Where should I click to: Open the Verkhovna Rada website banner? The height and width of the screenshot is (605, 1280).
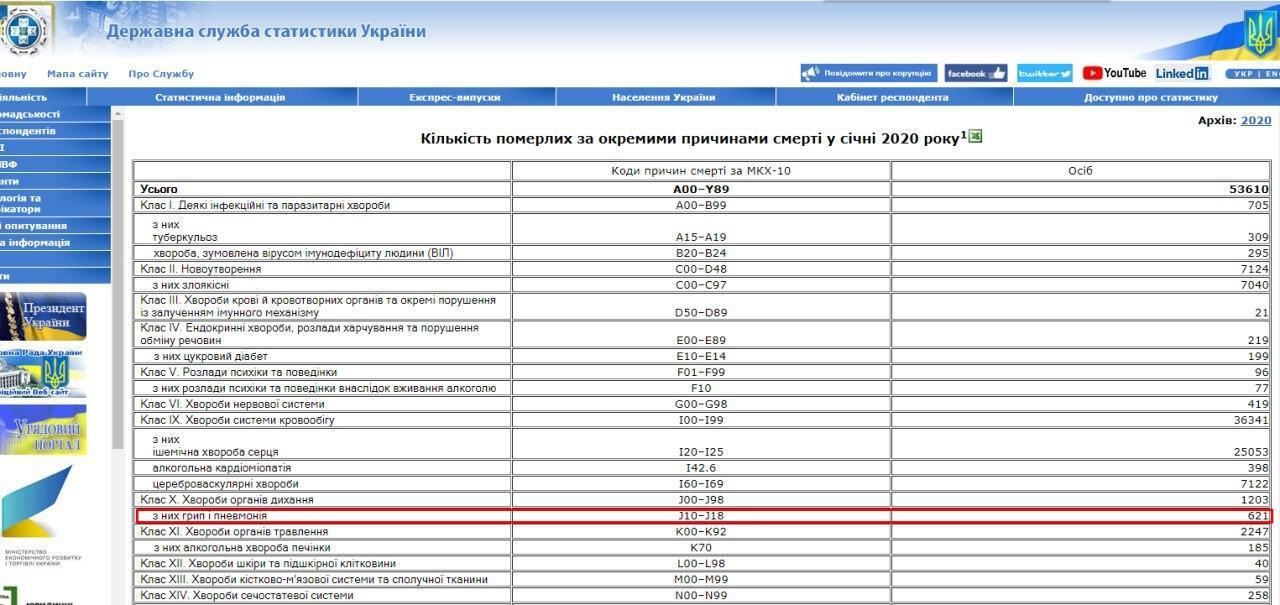43,373
